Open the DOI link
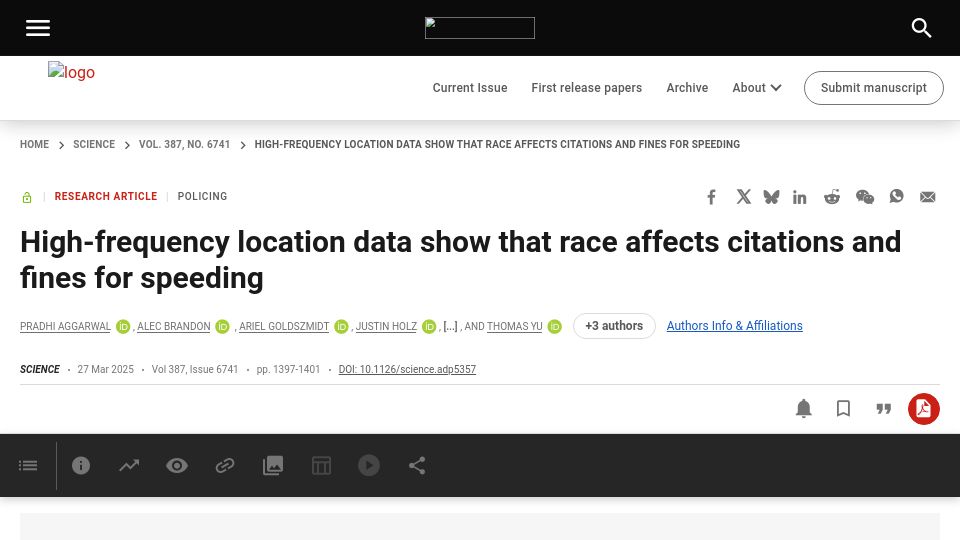 tap(407, 369)
